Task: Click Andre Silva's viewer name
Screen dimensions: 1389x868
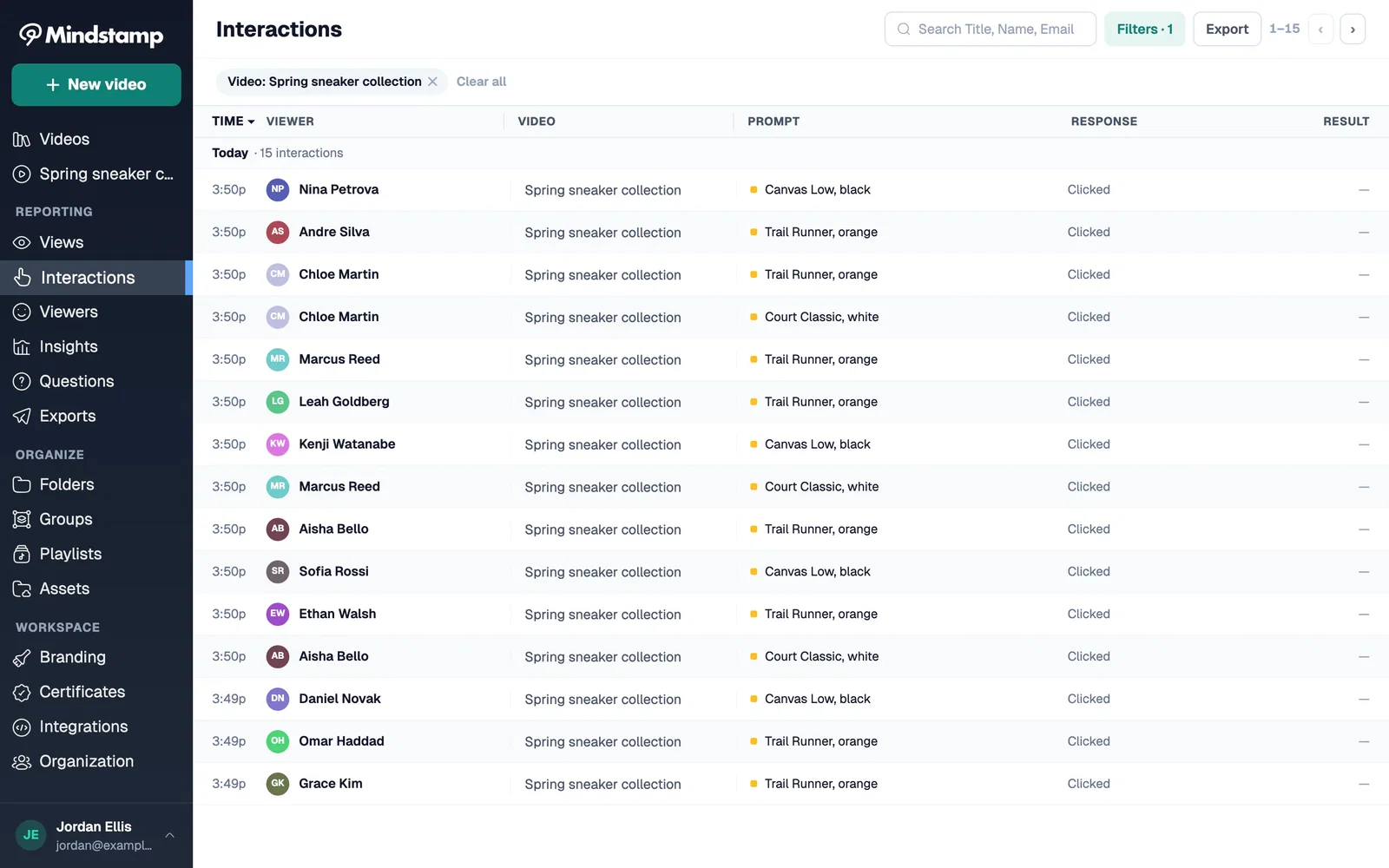Action: pos(334,233)
